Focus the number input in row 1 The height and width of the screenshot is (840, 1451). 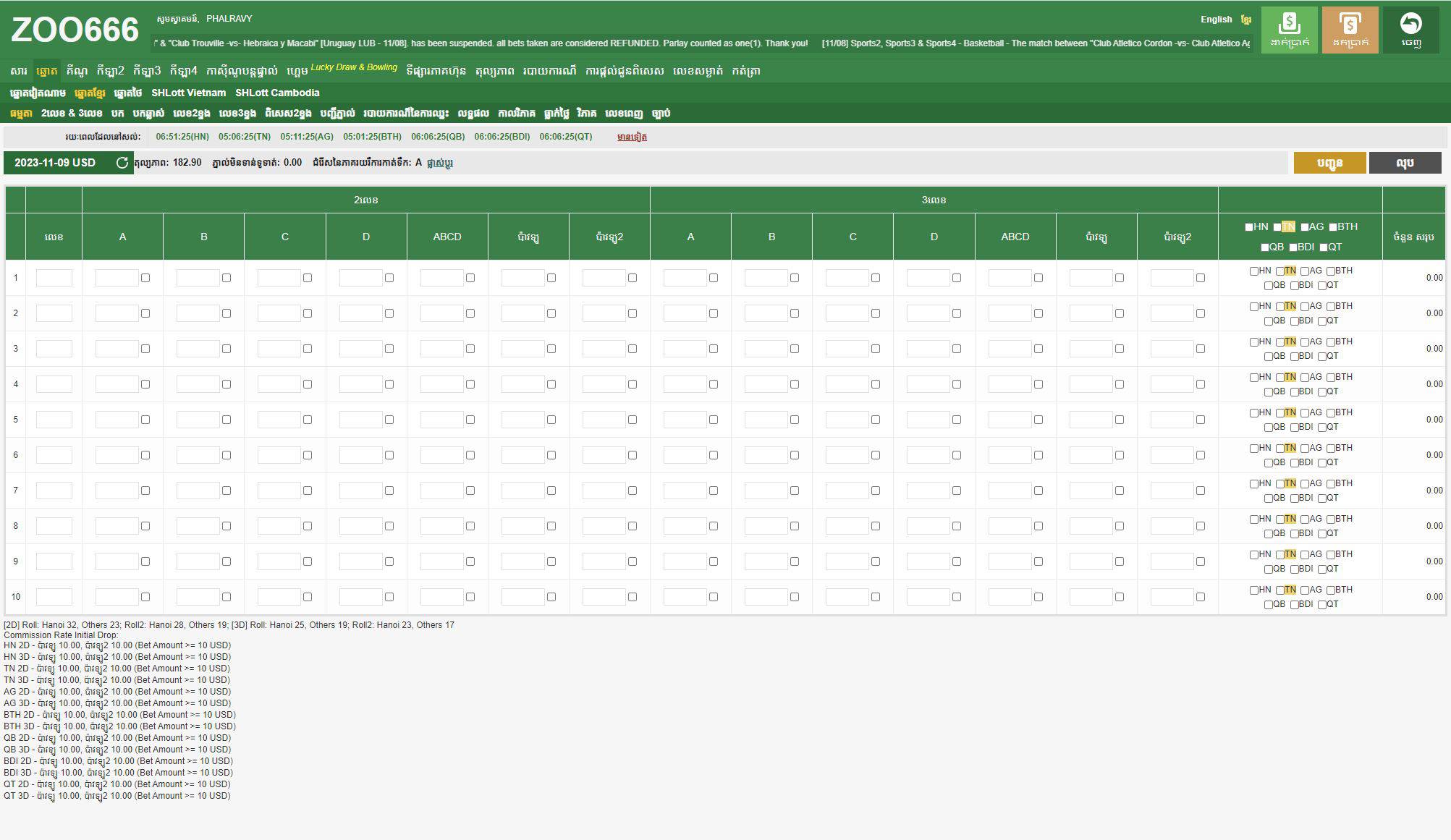[x=54, y=278]
